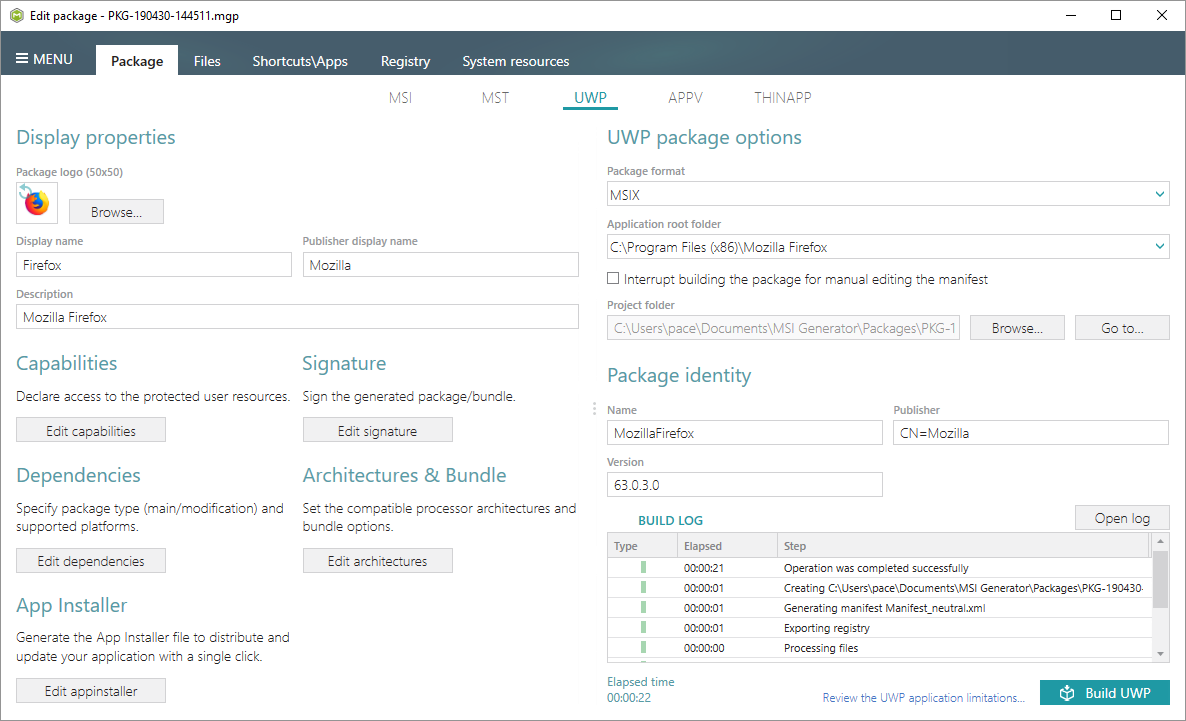Click the Build UWP button
1186x721 pixels.
(1104, 693)
